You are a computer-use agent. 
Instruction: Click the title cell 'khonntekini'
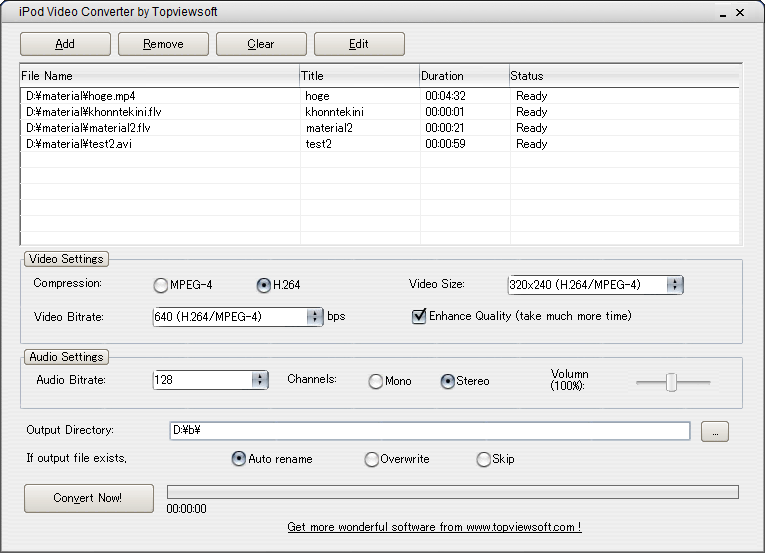click(334, 112)
